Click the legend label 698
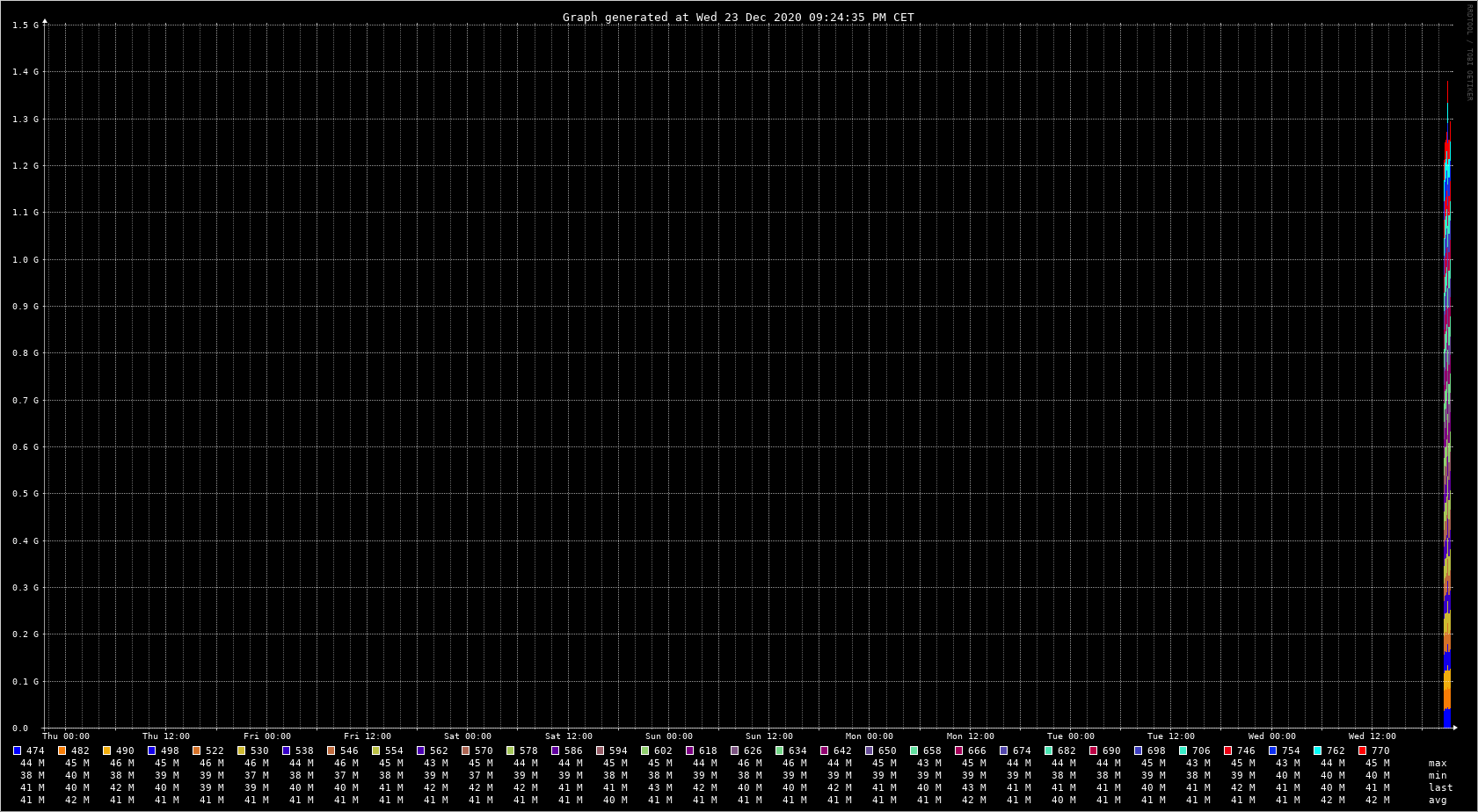This screenshot has width=1478, height=812. [1155, 750]
